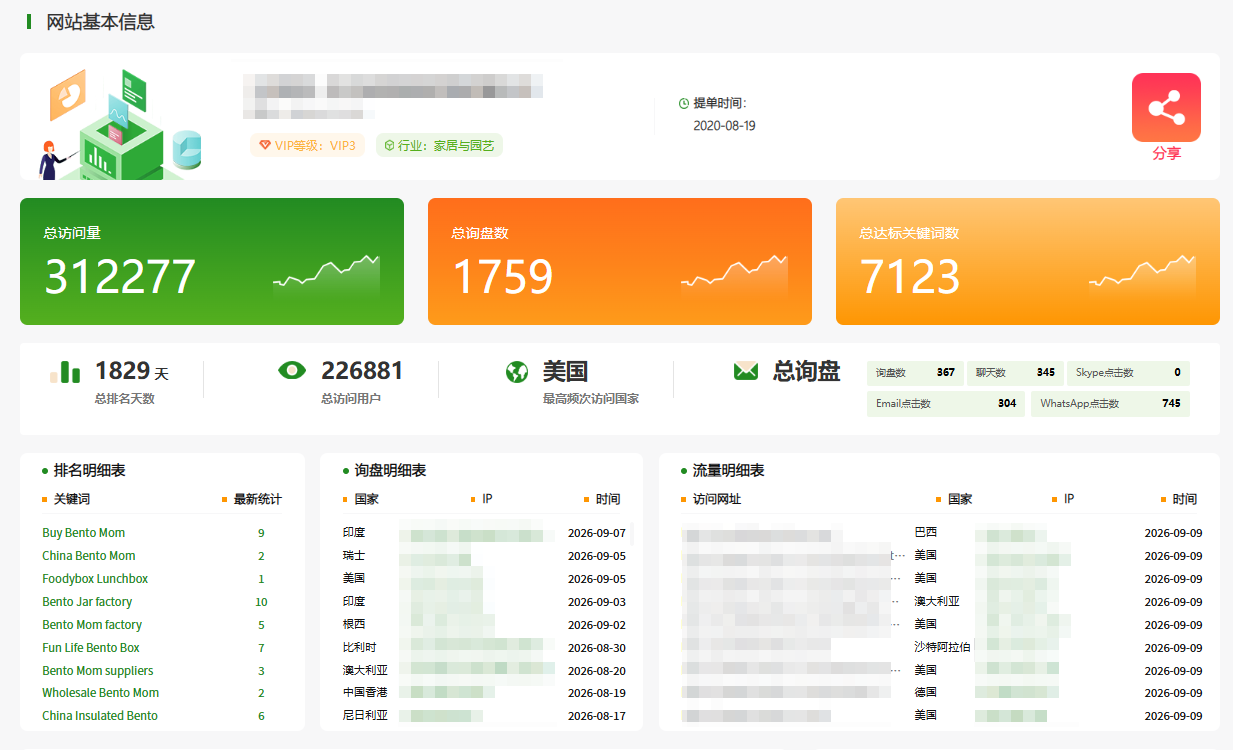Click the eye icon for total visiting users
Viewport: 1233px width, 750px height.
point(292,371)
